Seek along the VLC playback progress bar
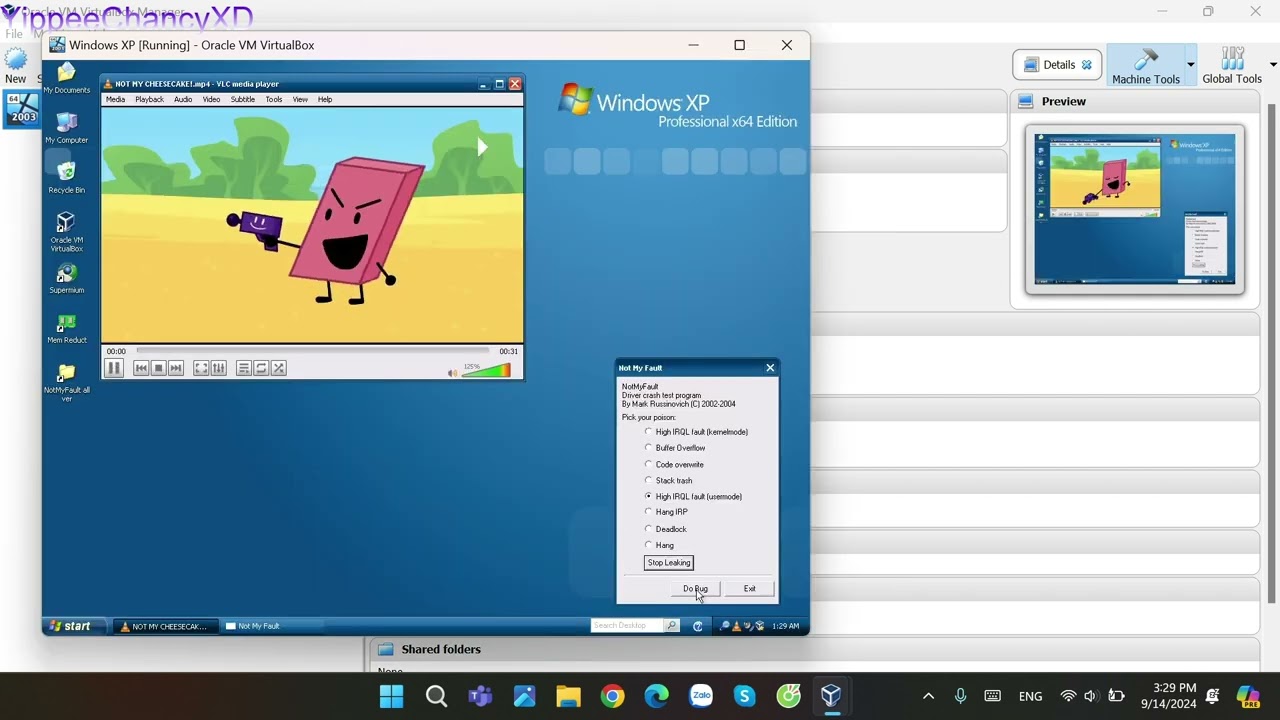Screen dimensions: 1280x720 312,352
